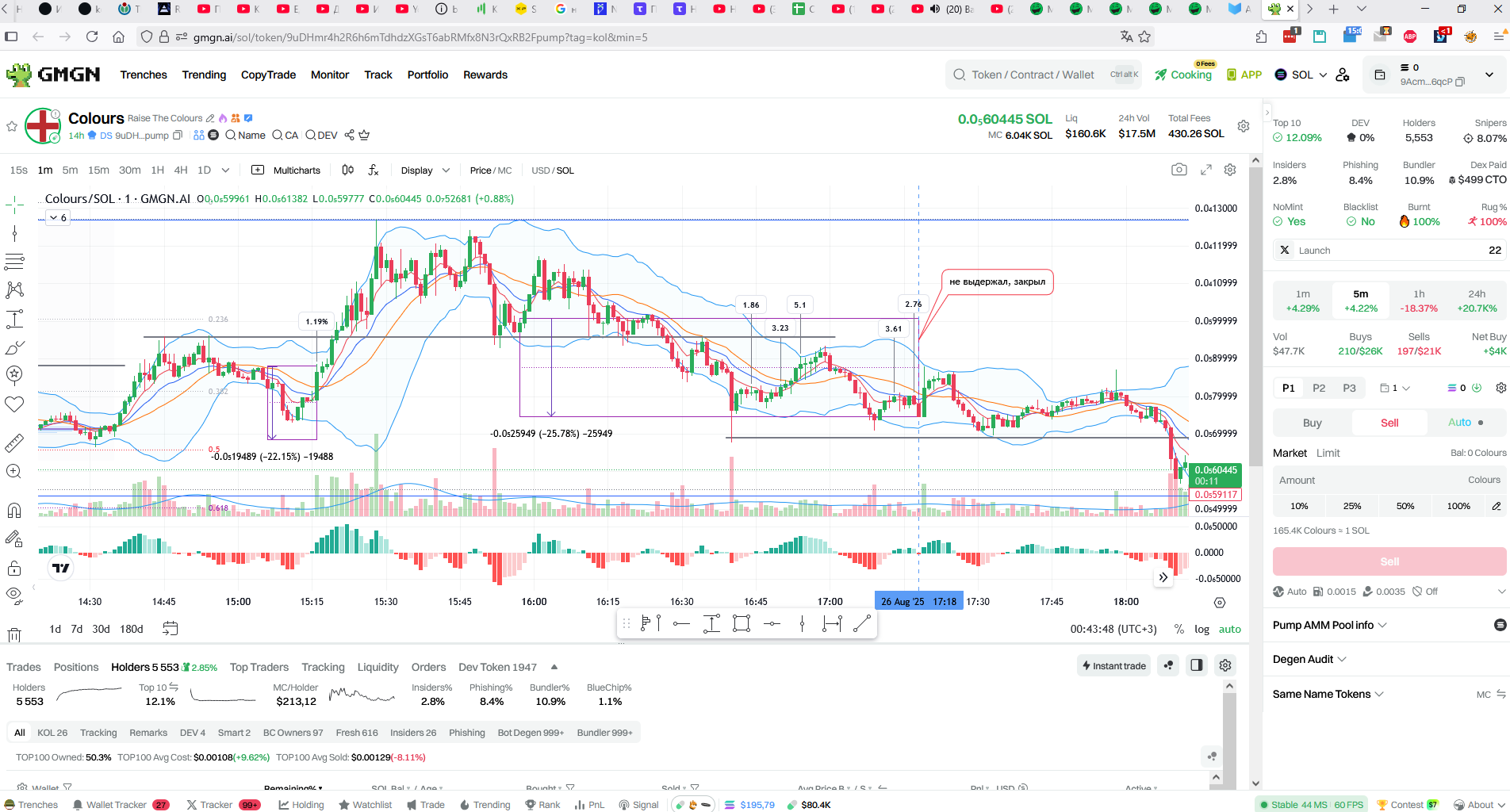Toggle the Off anti-MEV setting

click(1425, 592)
